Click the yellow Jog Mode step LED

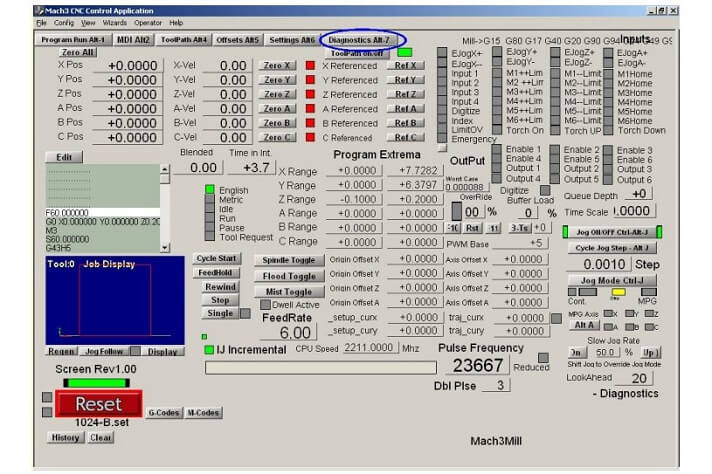(x=618, y=292)
